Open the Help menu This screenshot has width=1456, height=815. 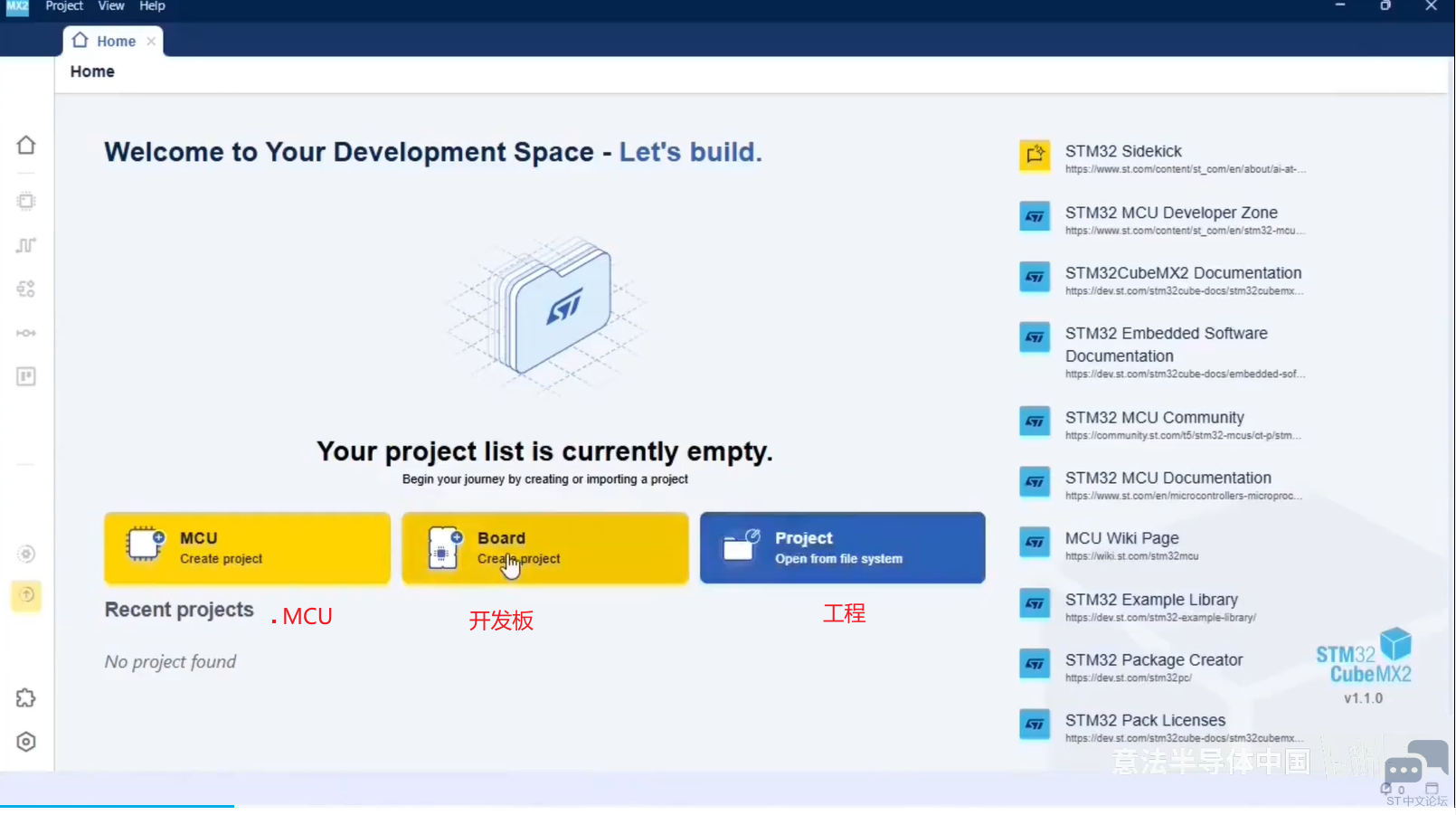click(152, 6)
